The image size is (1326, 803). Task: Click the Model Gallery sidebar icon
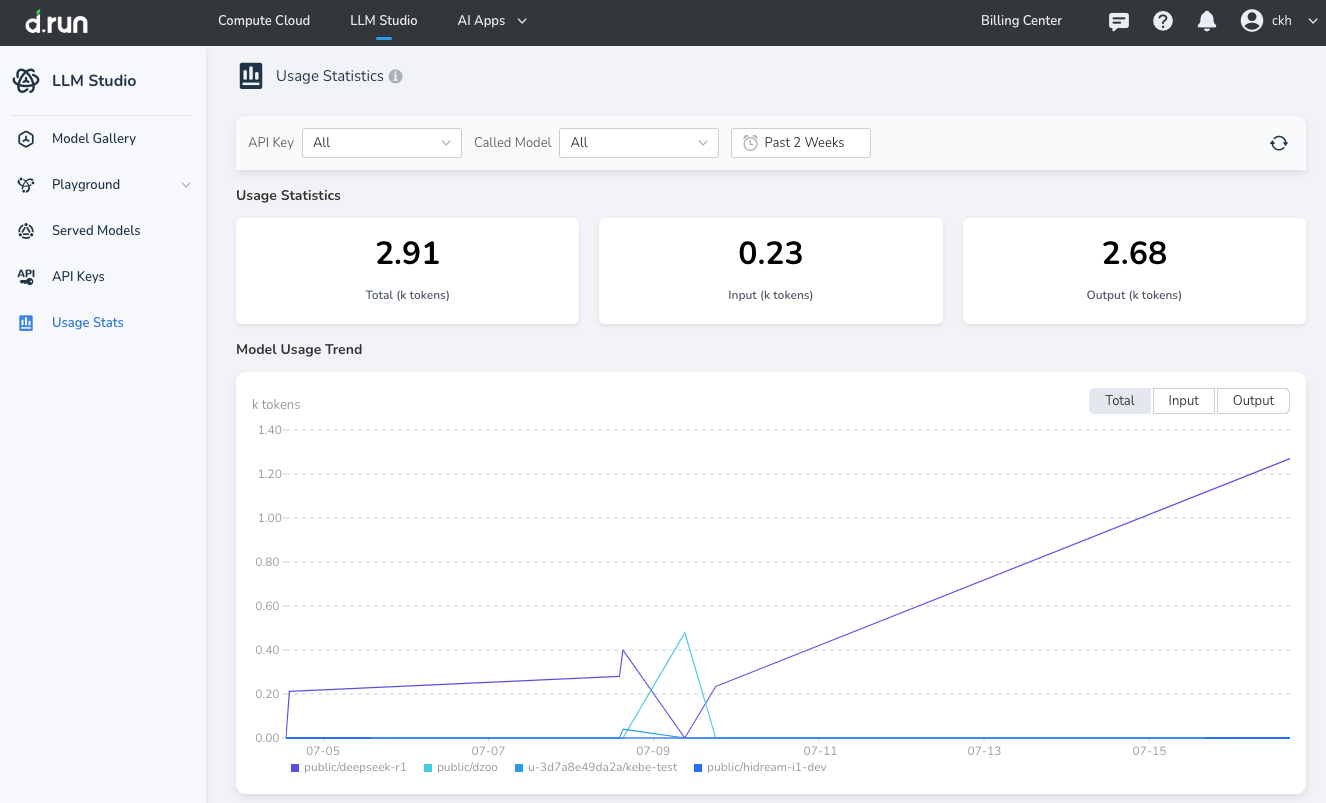[x=27, y=139]
